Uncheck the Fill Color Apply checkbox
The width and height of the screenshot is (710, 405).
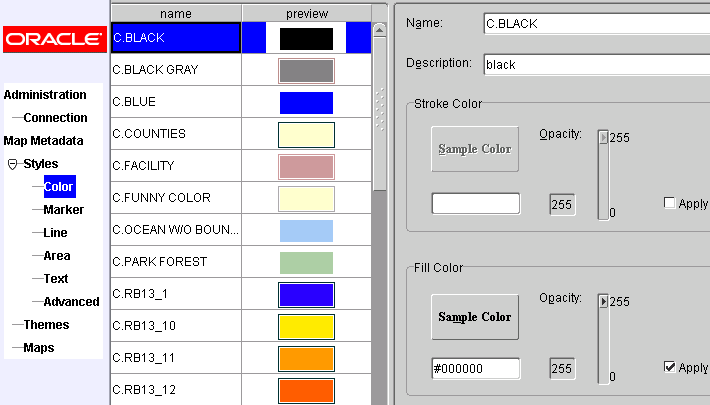coord(669,366)
